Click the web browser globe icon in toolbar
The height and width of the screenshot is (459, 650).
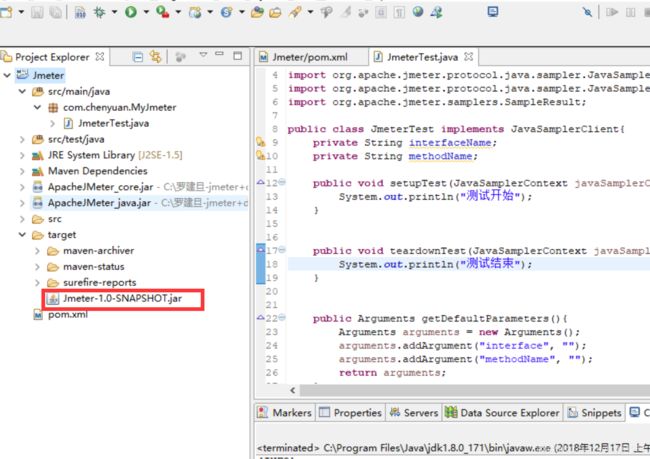[418, 12]
